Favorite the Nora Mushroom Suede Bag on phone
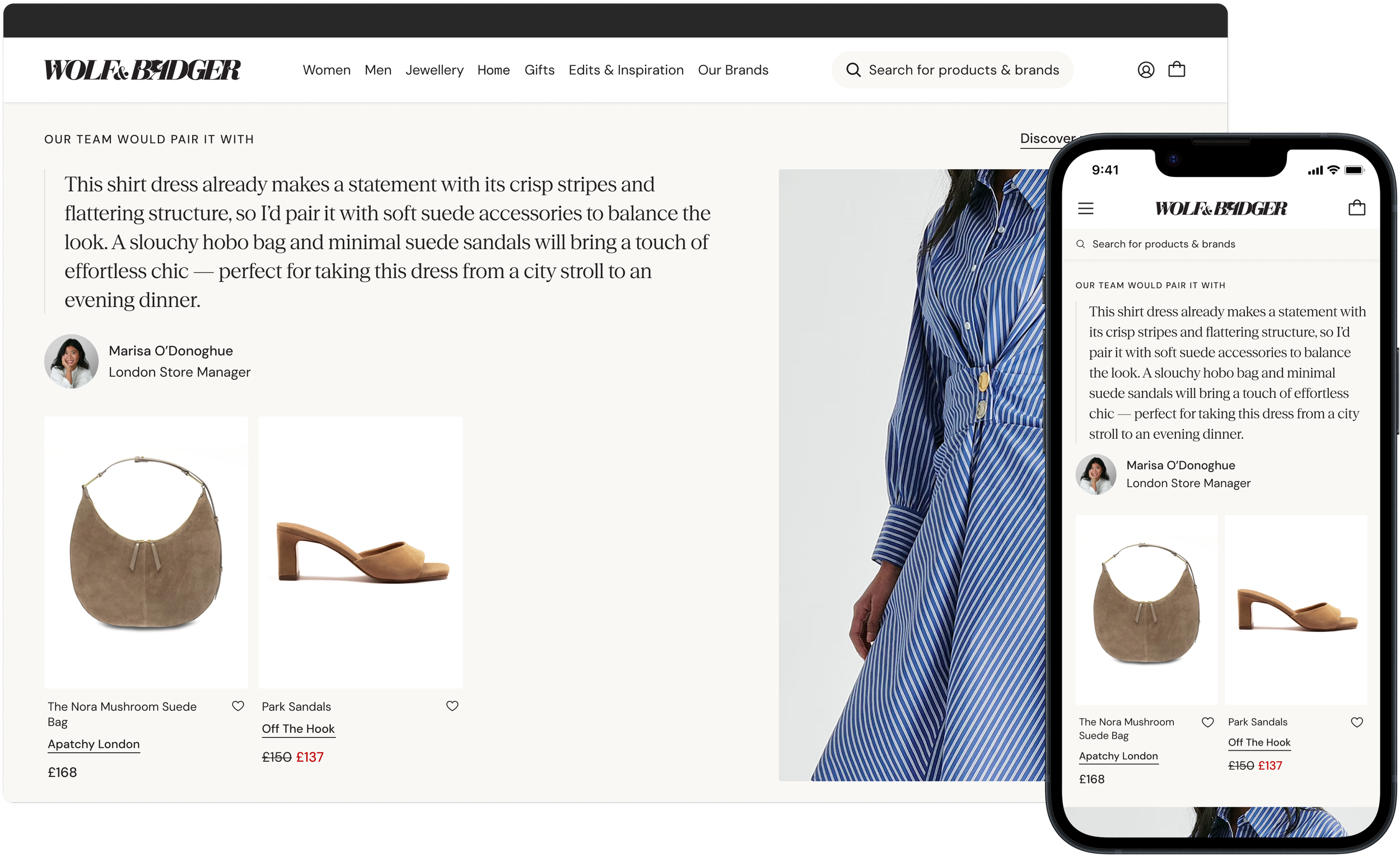The width and height of the screenshot is (1400, 857). [x=1207, y=723]
